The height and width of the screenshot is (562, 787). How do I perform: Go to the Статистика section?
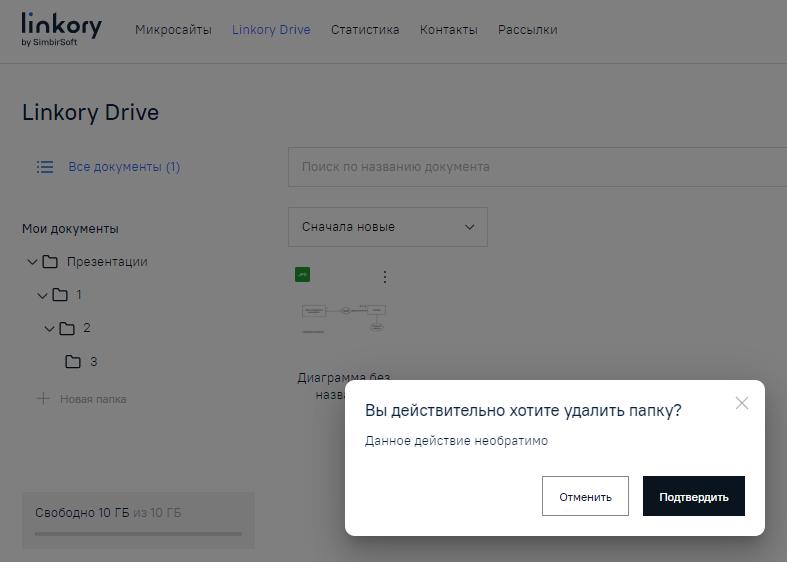pos(365,30)
